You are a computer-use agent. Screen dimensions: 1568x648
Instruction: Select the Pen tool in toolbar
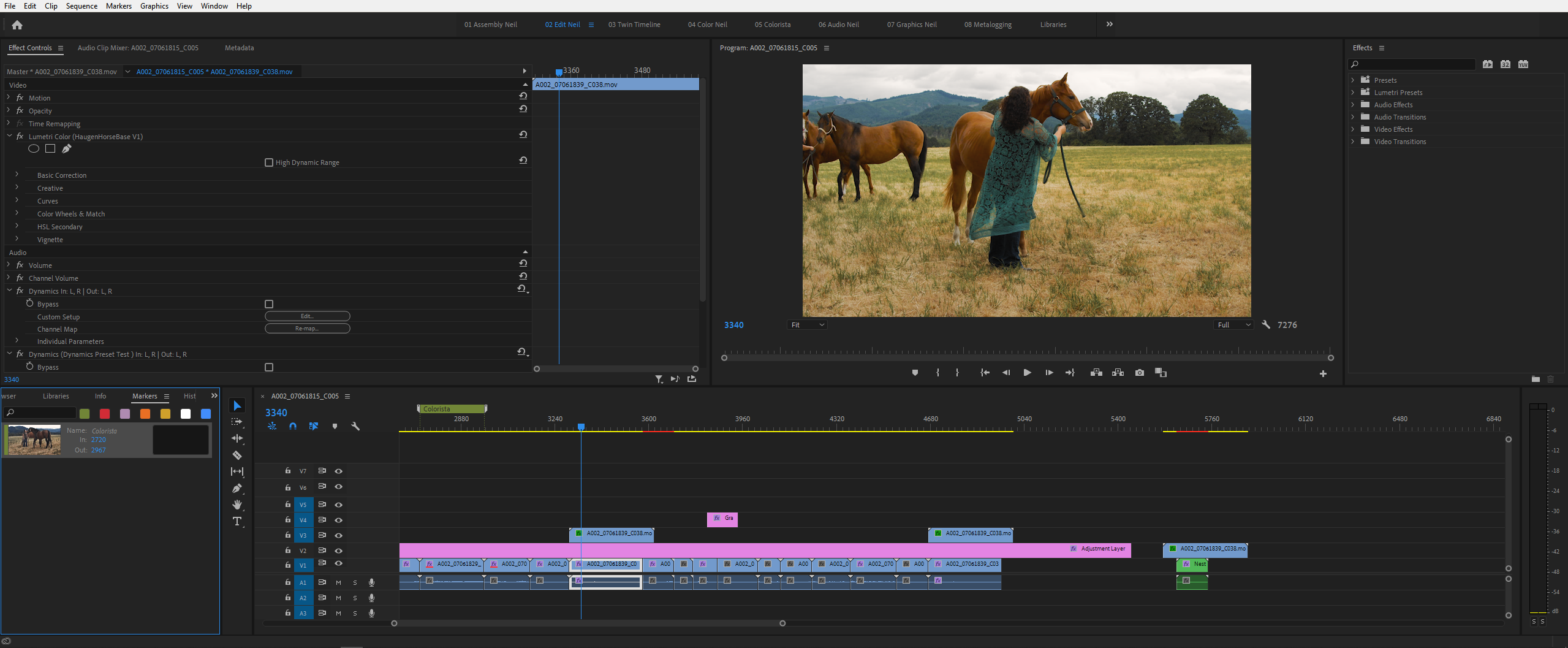237,488
